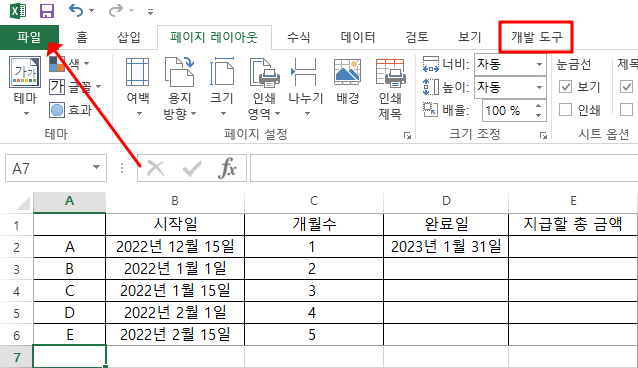Click cell with 2022년 1월 1일
This screenshot has width=638, height=368.
[x=175, y=269]
